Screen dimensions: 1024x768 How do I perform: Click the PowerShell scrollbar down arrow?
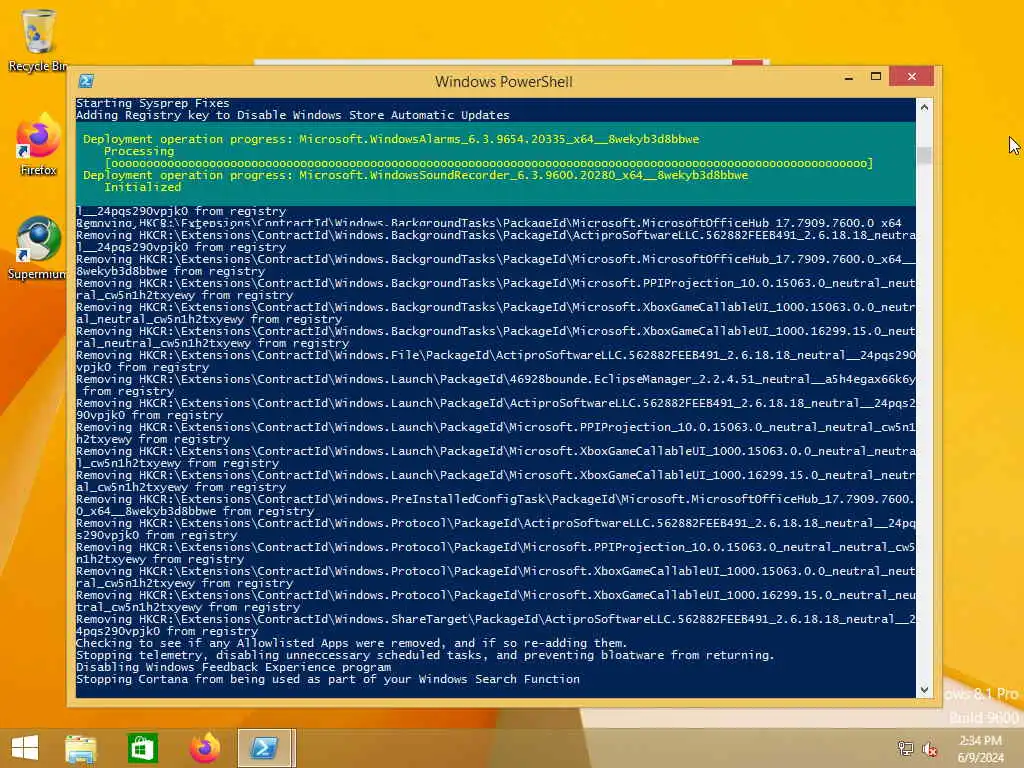924,689
